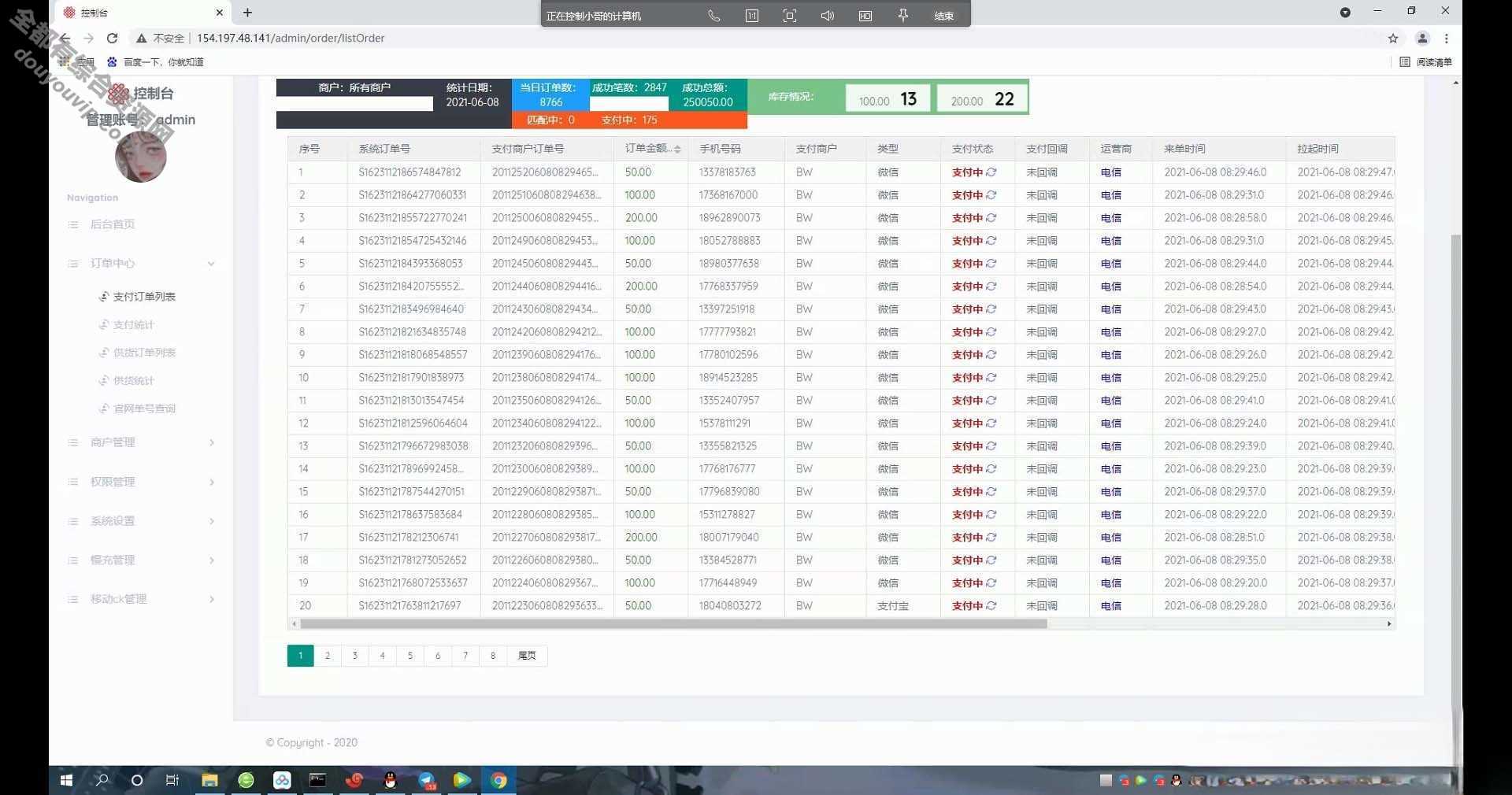Click refresh icon beside 支付中 in row 5

(x=991, y=263)
